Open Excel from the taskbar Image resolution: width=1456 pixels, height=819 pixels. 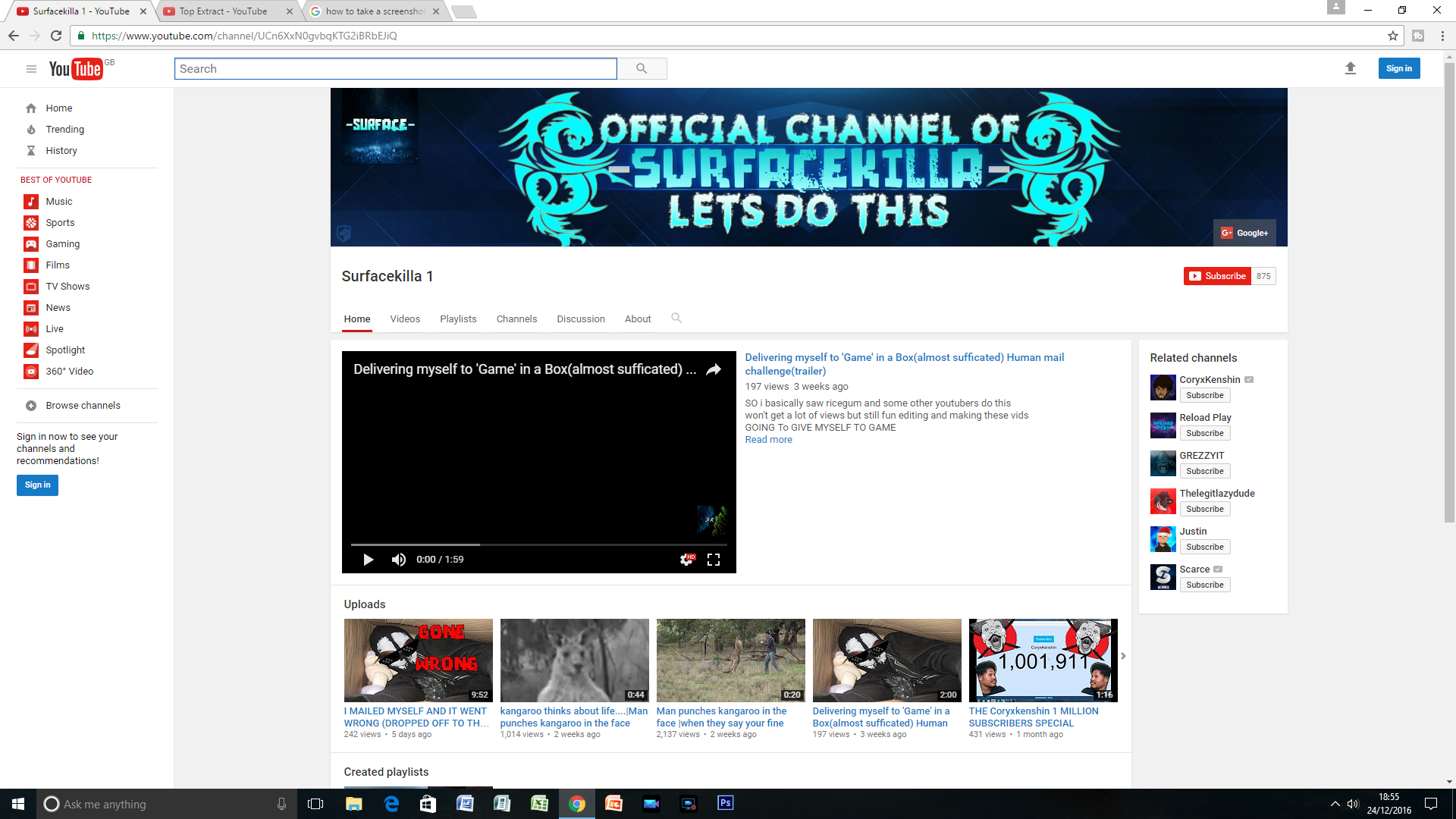tap(539, 804)
